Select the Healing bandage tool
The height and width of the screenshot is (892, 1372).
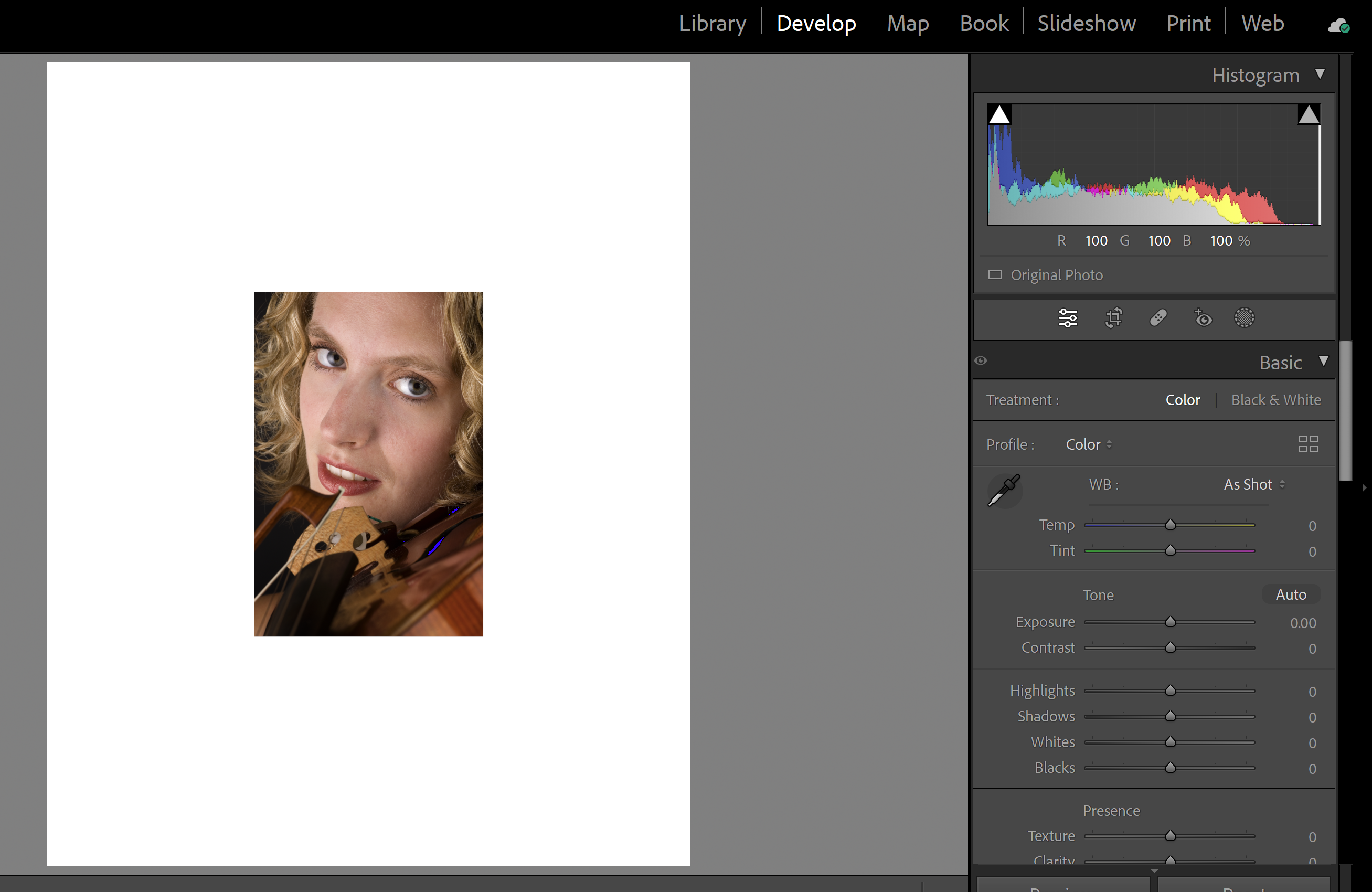[1158, 317]
